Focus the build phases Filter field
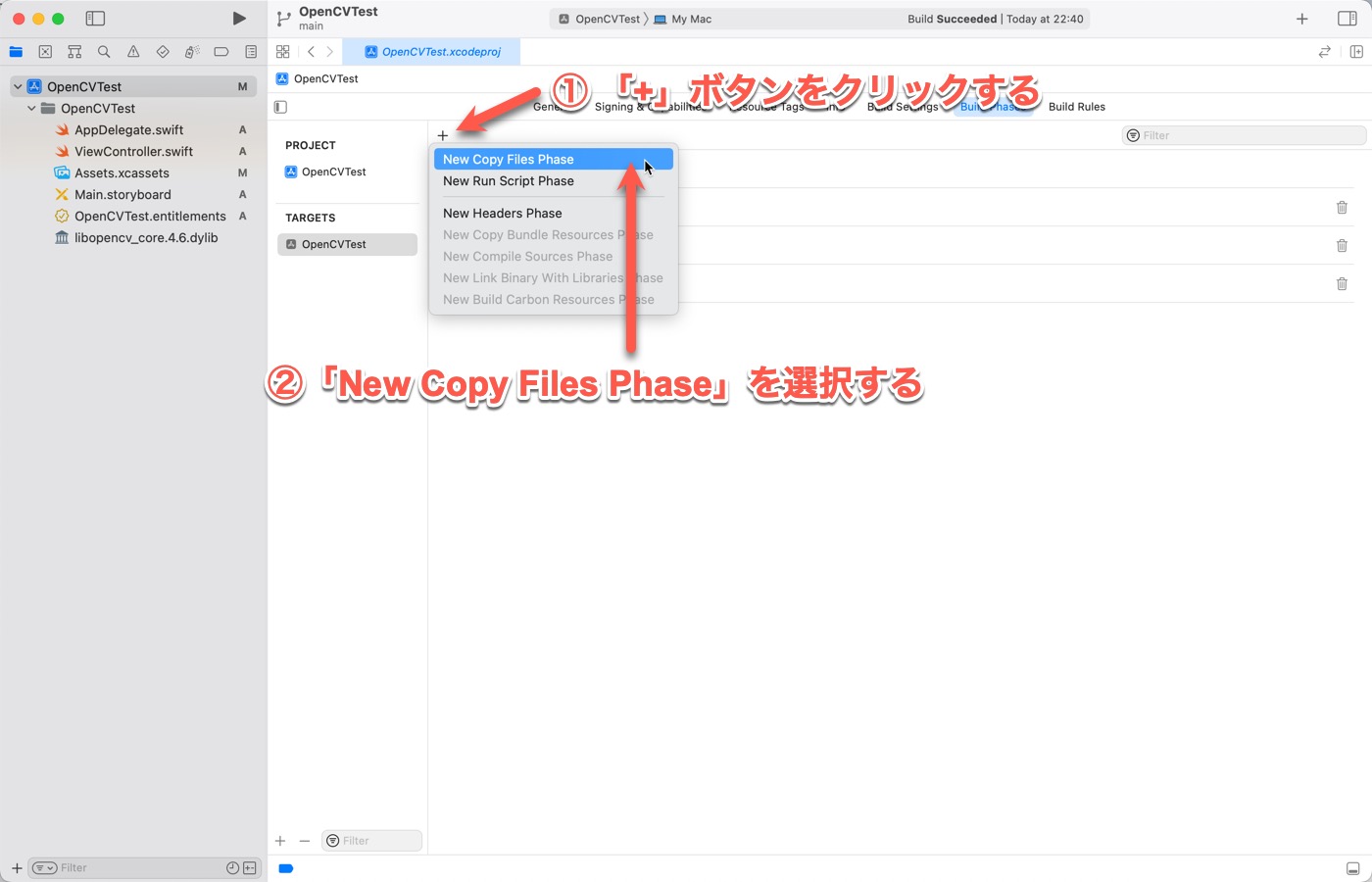 pos(1244,135)
